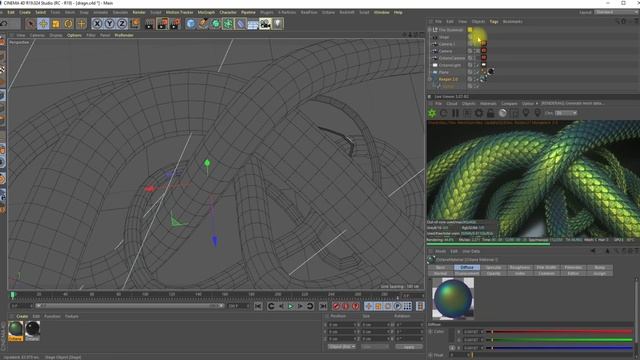This screenshot has width=640, height=360.
Task: Open the Window menu
Action: (x=382, y=12)
